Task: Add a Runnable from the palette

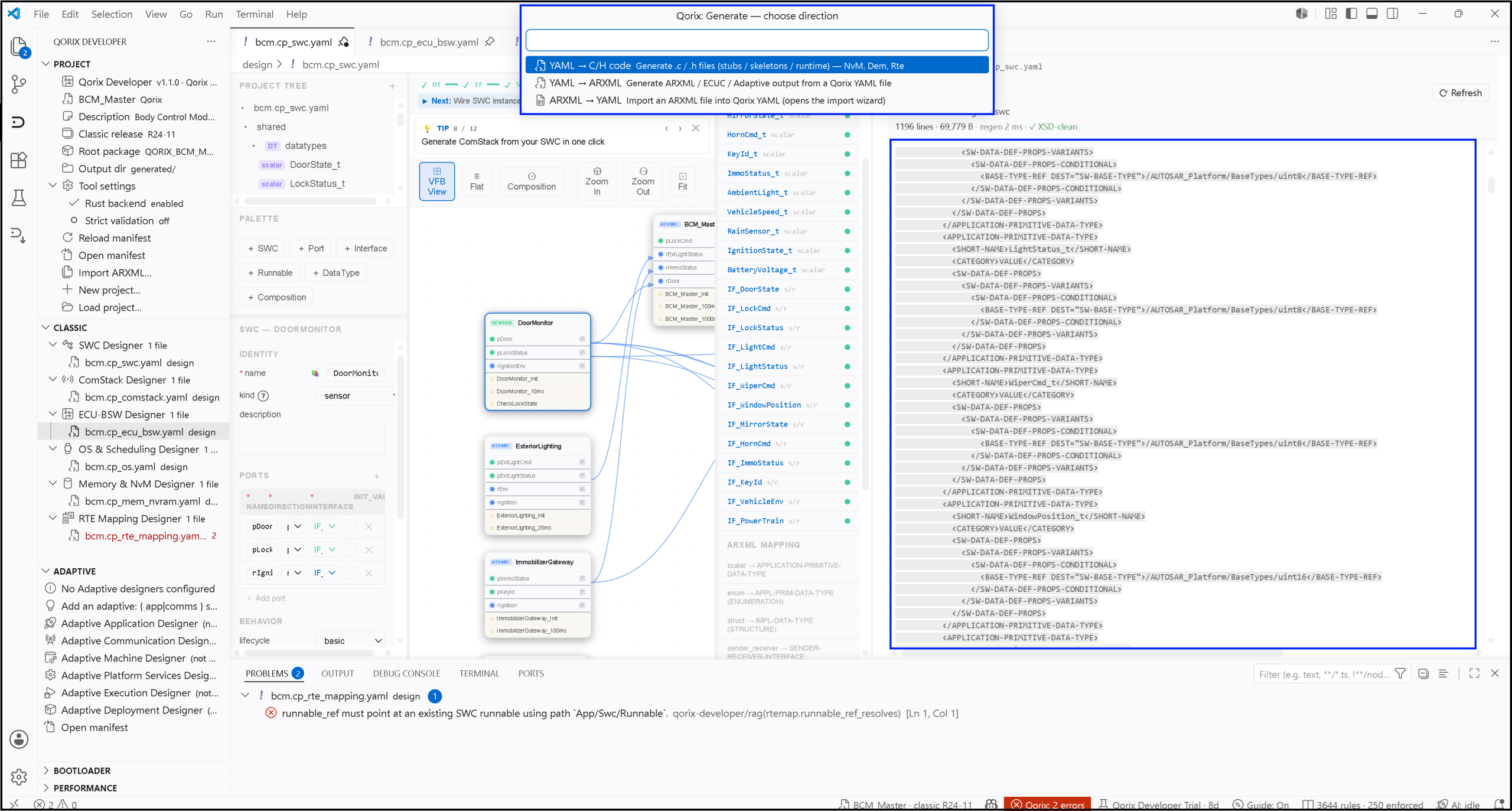Action: point(270,273)
